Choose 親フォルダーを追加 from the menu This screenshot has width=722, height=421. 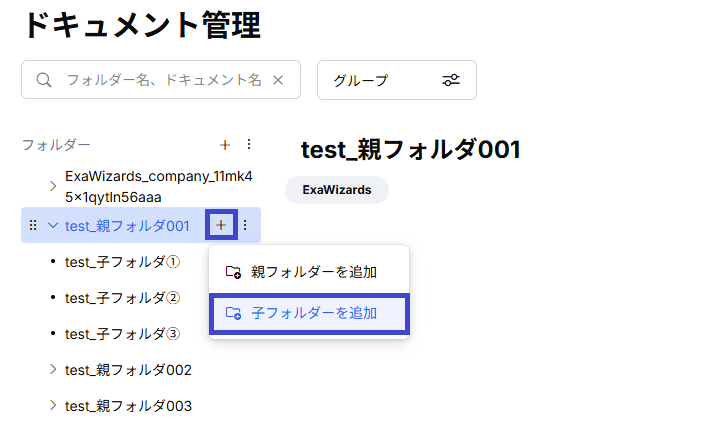tap(309, 272)
